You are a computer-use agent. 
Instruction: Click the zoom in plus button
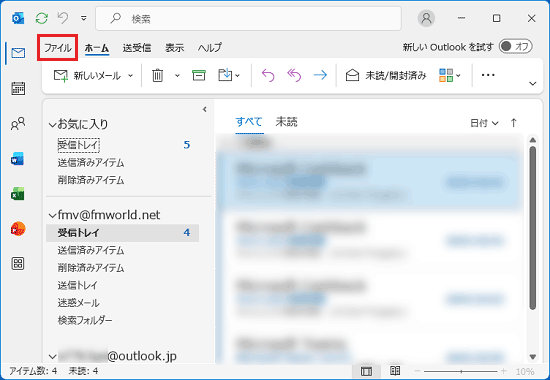tap(504, 371)
